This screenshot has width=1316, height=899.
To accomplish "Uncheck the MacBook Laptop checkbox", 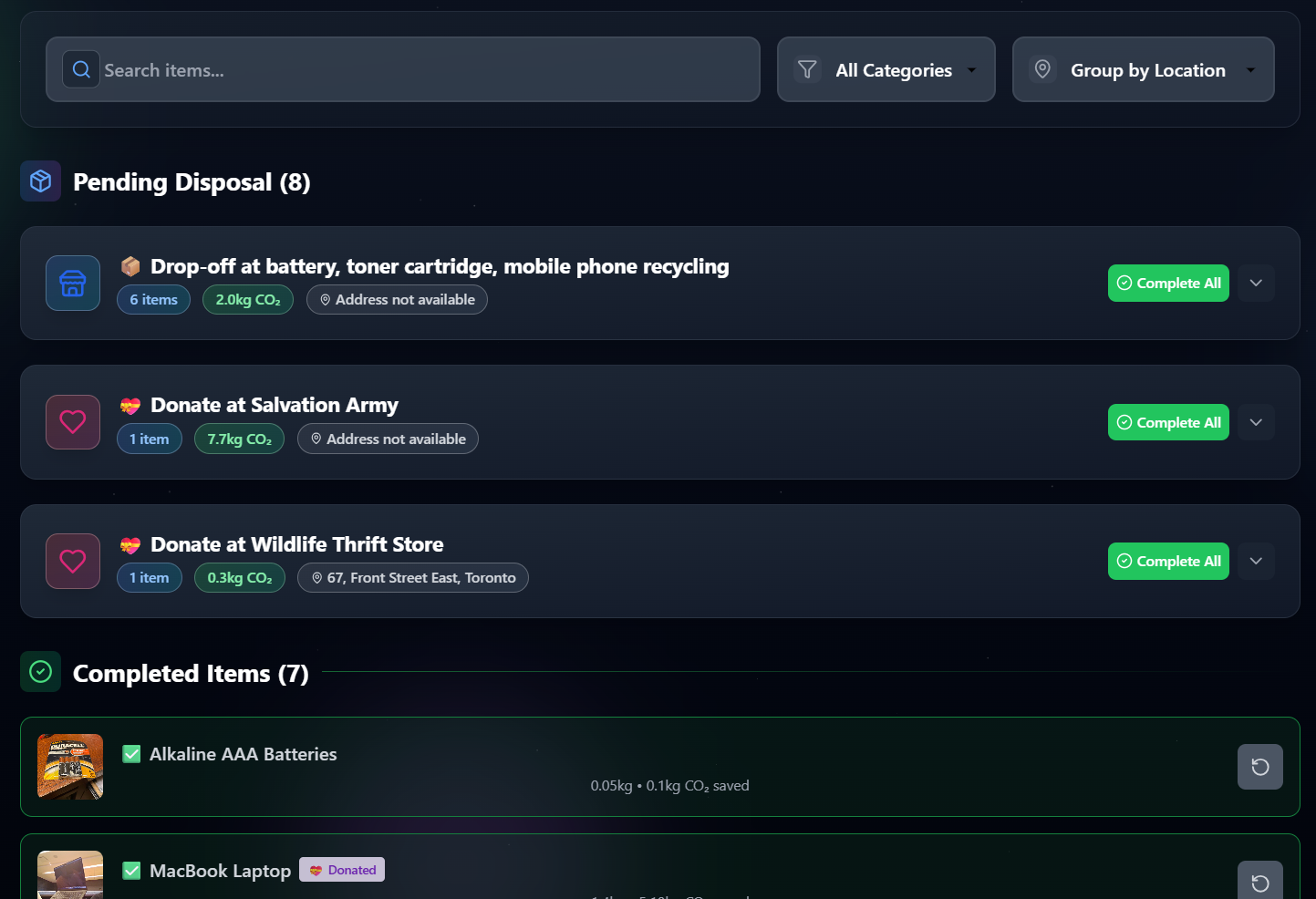I will pos(131,870).
